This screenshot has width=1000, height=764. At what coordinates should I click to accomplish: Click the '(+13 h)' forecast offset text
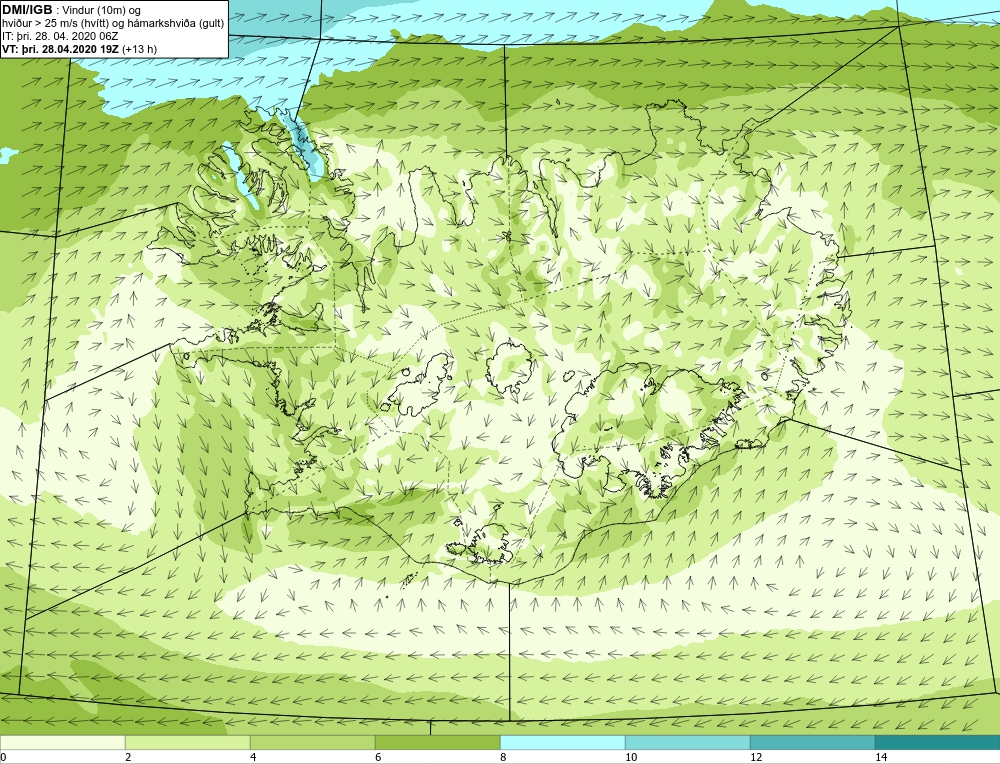140,49
